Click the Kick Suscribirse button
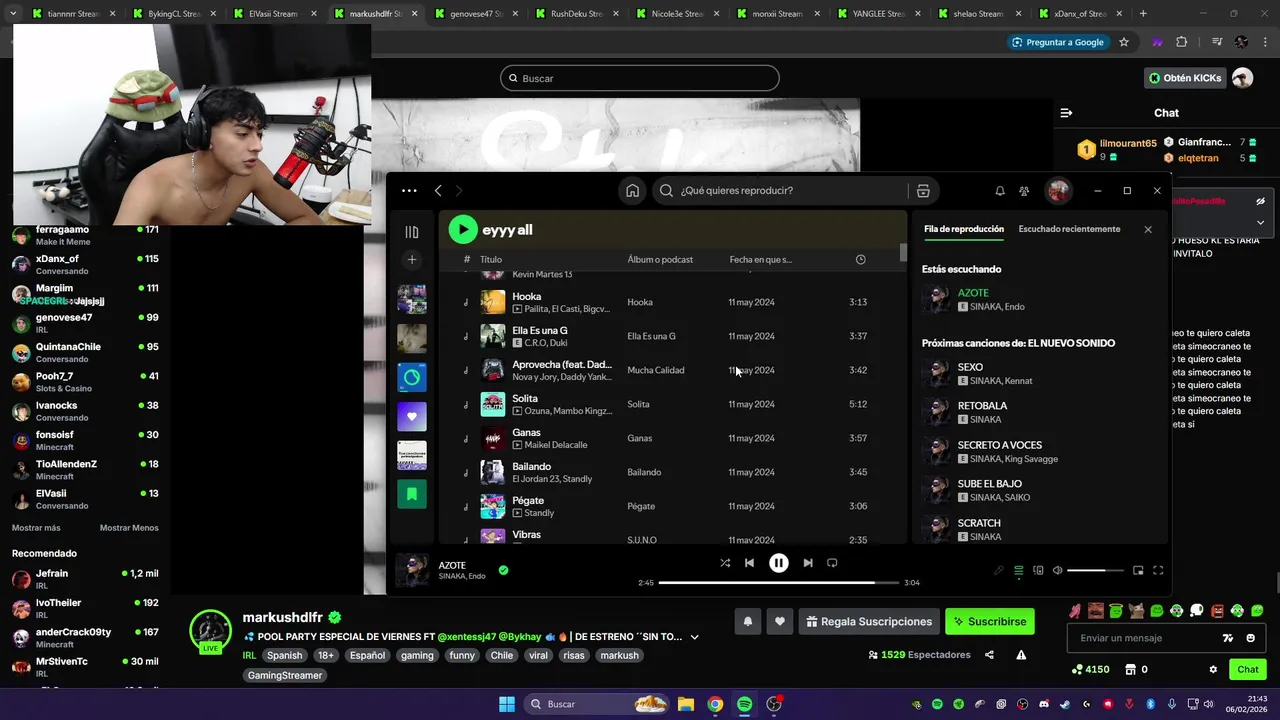This screenshot has height=720, width=1280. coord(990,621)
